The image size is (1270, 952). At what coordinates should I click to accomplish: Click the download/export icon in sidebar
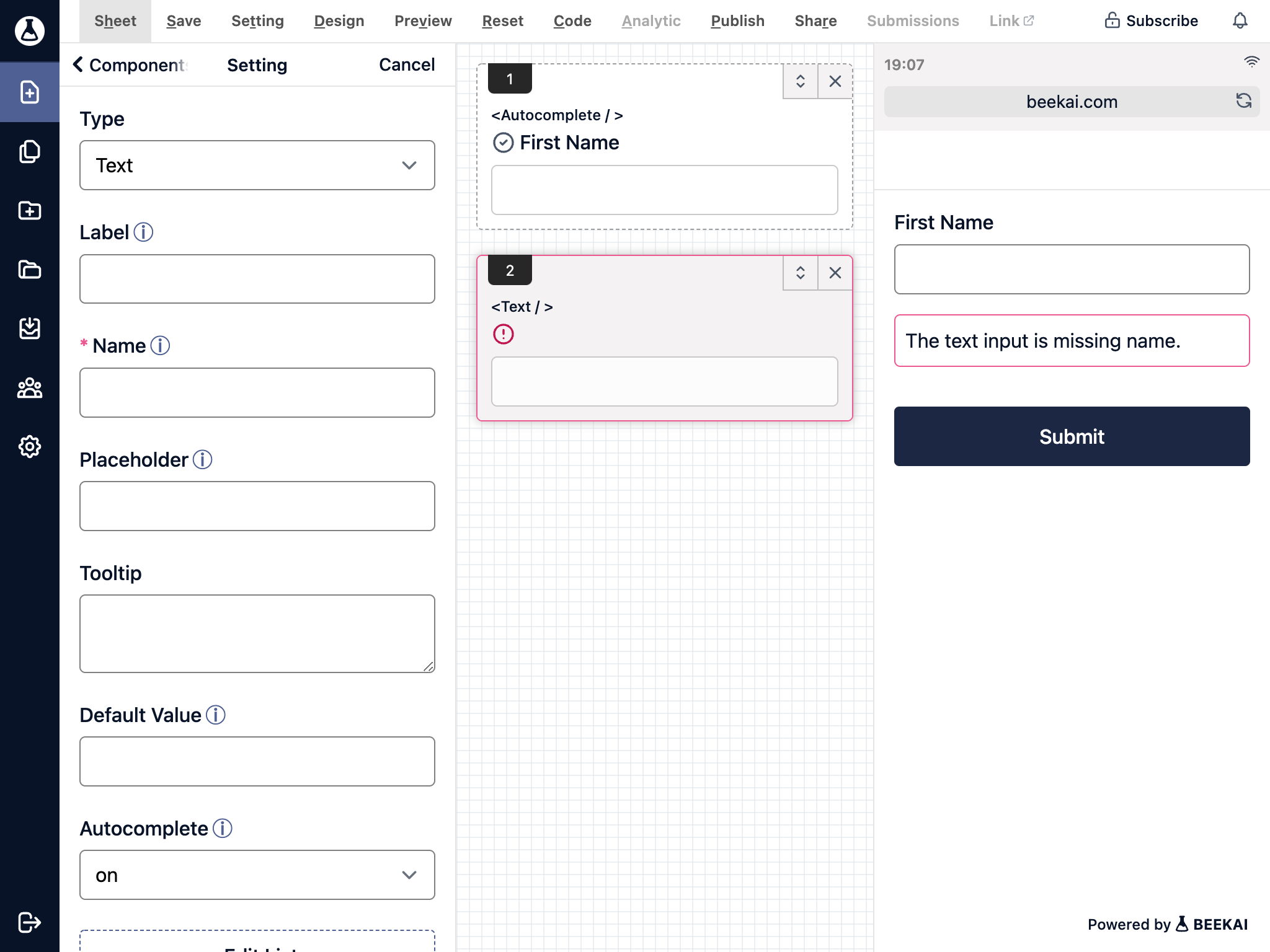pyautogui.click(x=29, y=328)
